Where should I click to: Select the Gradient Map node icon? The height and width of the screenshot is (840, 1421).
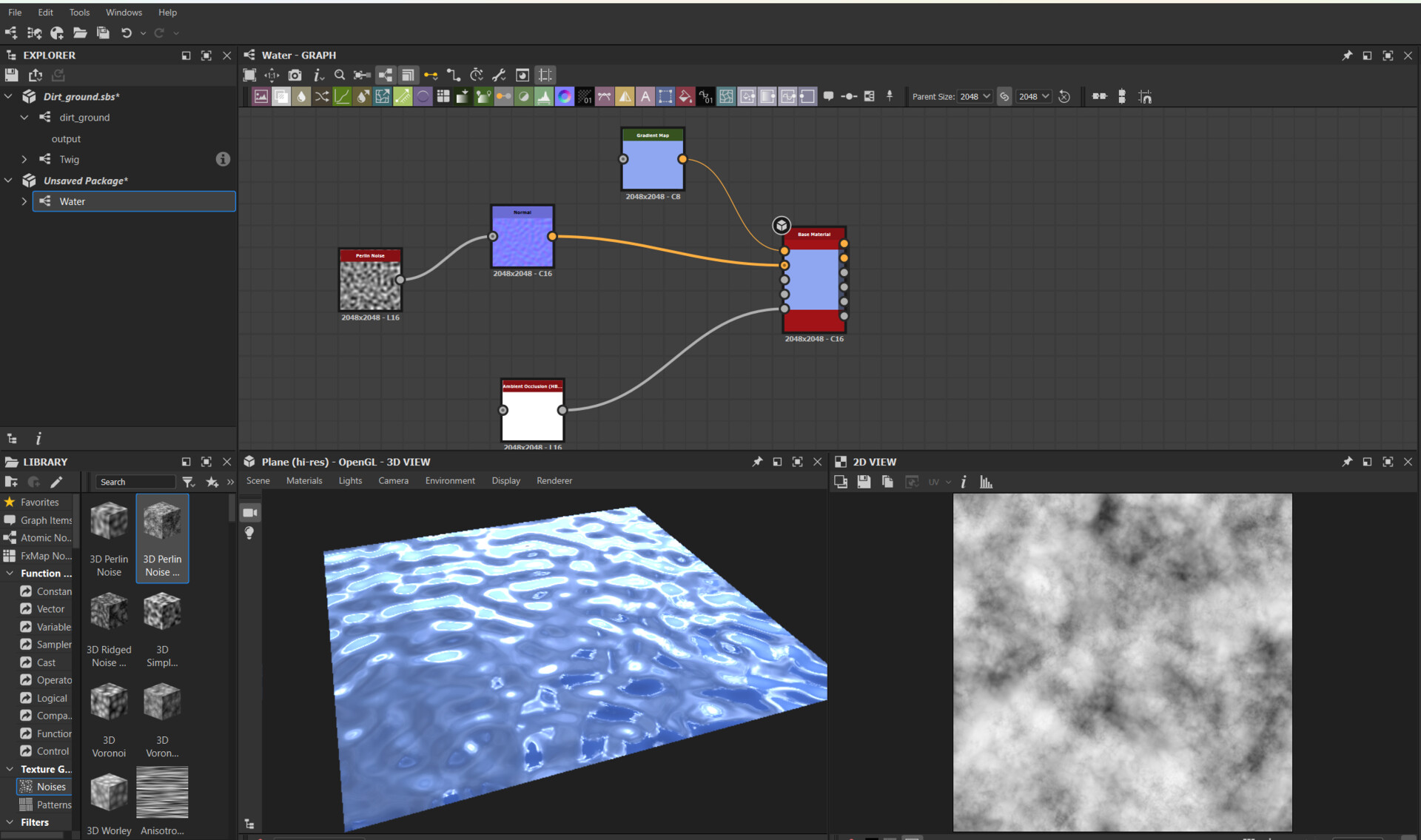click(565, 96)
